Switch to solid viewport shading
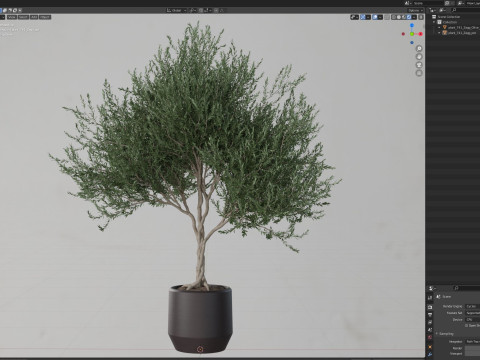The height and width of the screenshot is (360, 480). click(x=399, y=17)
